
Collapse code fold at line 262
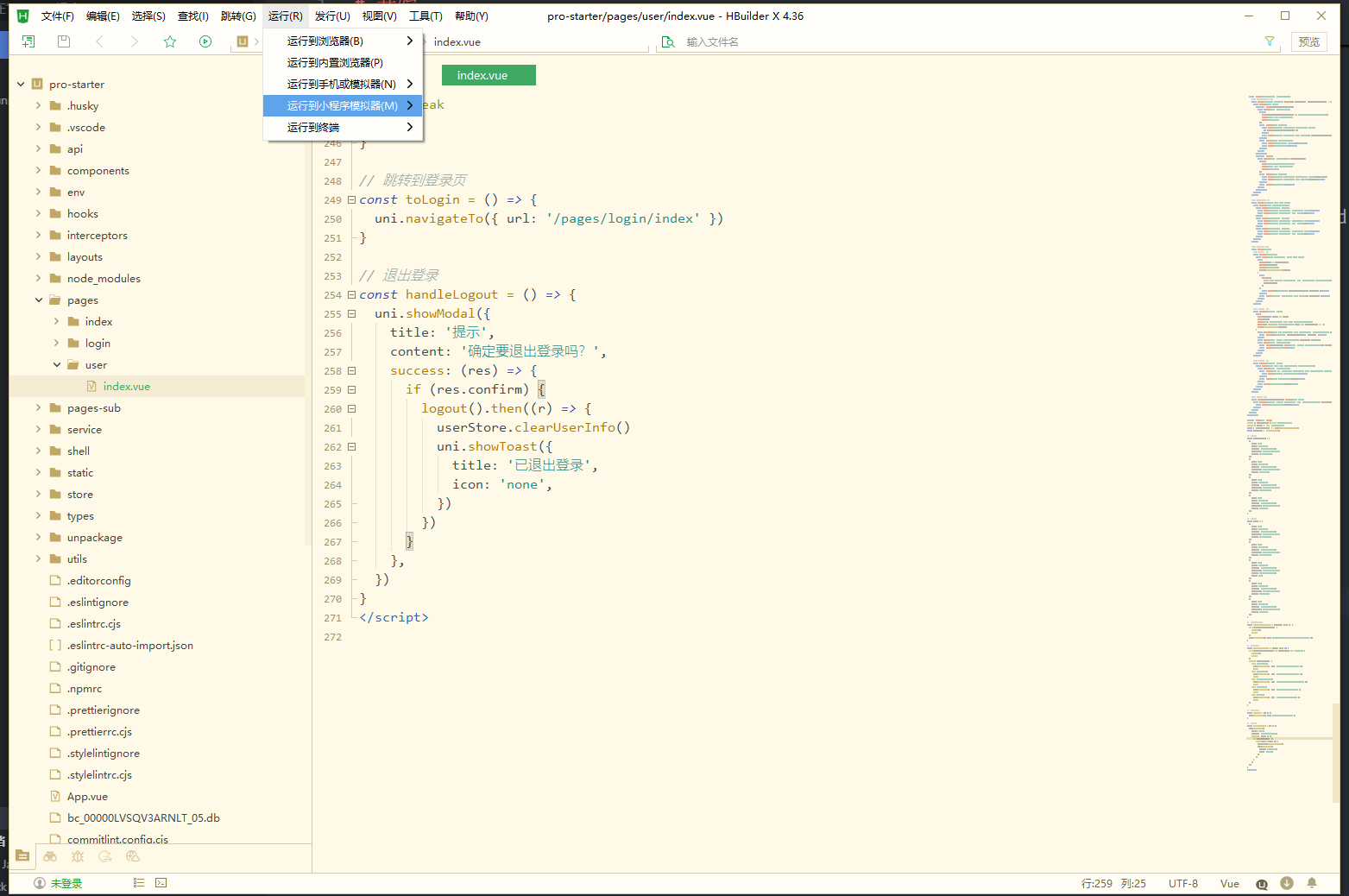351,447
